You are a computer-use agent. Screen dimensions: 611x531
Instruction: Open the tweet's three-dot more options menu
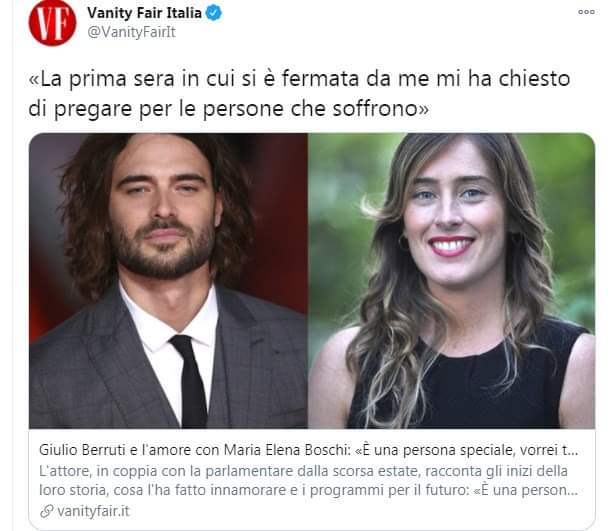point(586,12)
